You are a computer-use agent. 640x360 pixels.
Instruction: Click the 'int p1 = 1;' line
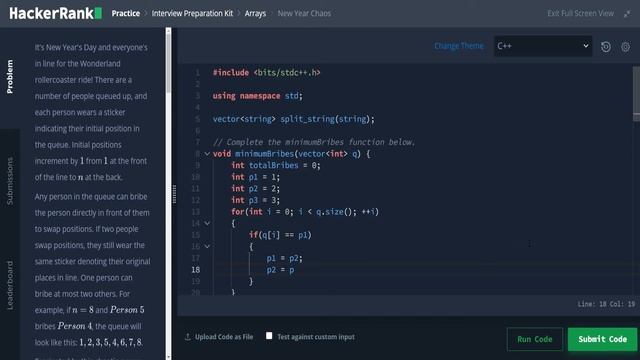click(256, 177)
